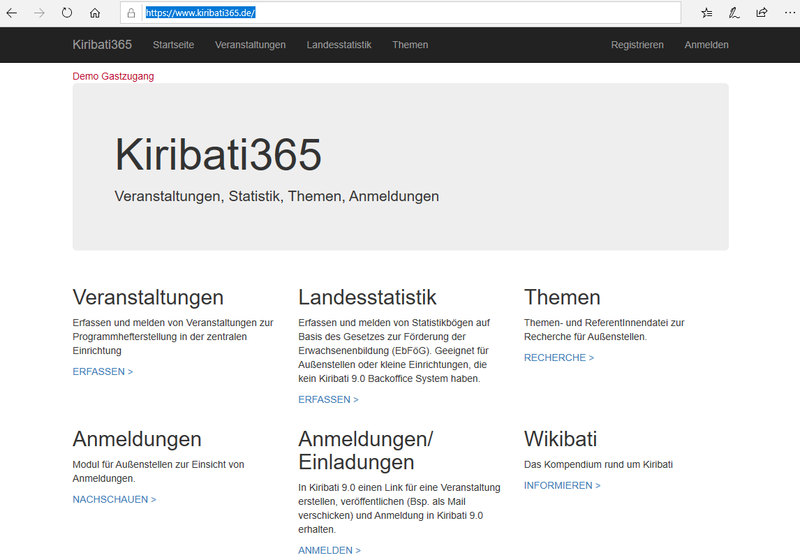Click the 'Themen- und ReferentInnendatei' description text
Screen dimensions: 800x560
point(604,329)
